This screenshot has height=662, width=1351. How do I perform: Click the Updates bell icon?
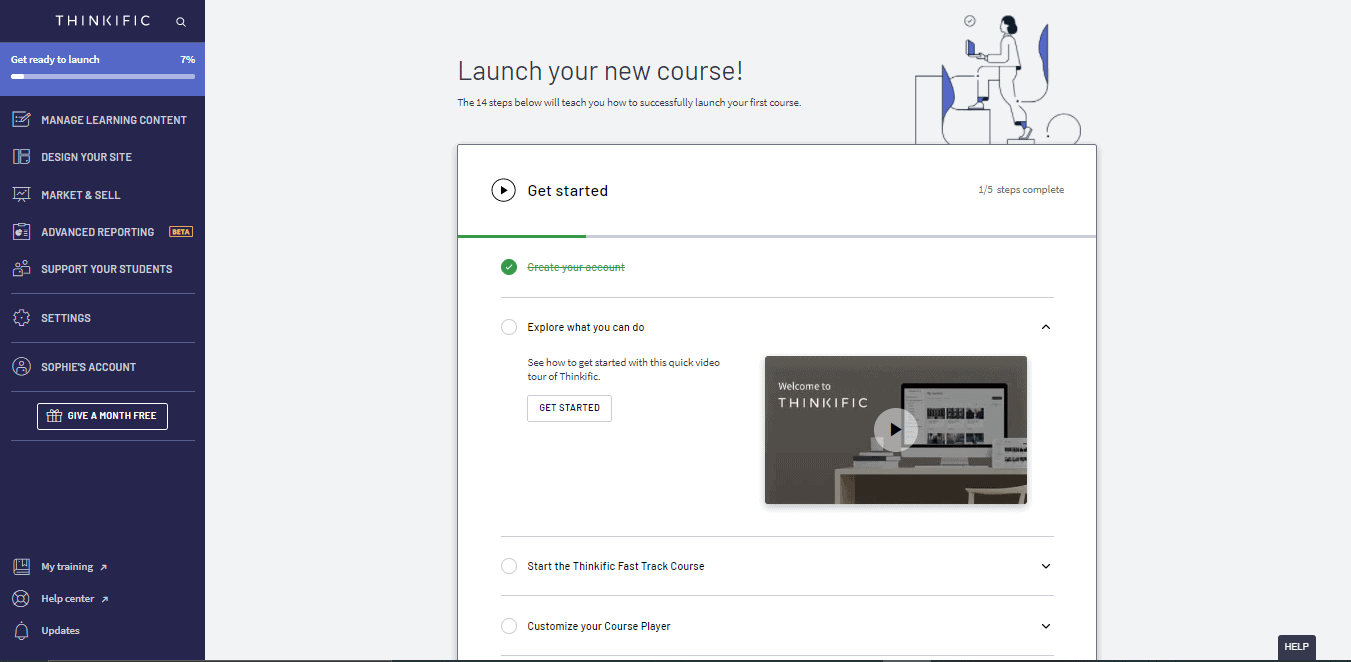pos(21,631)
